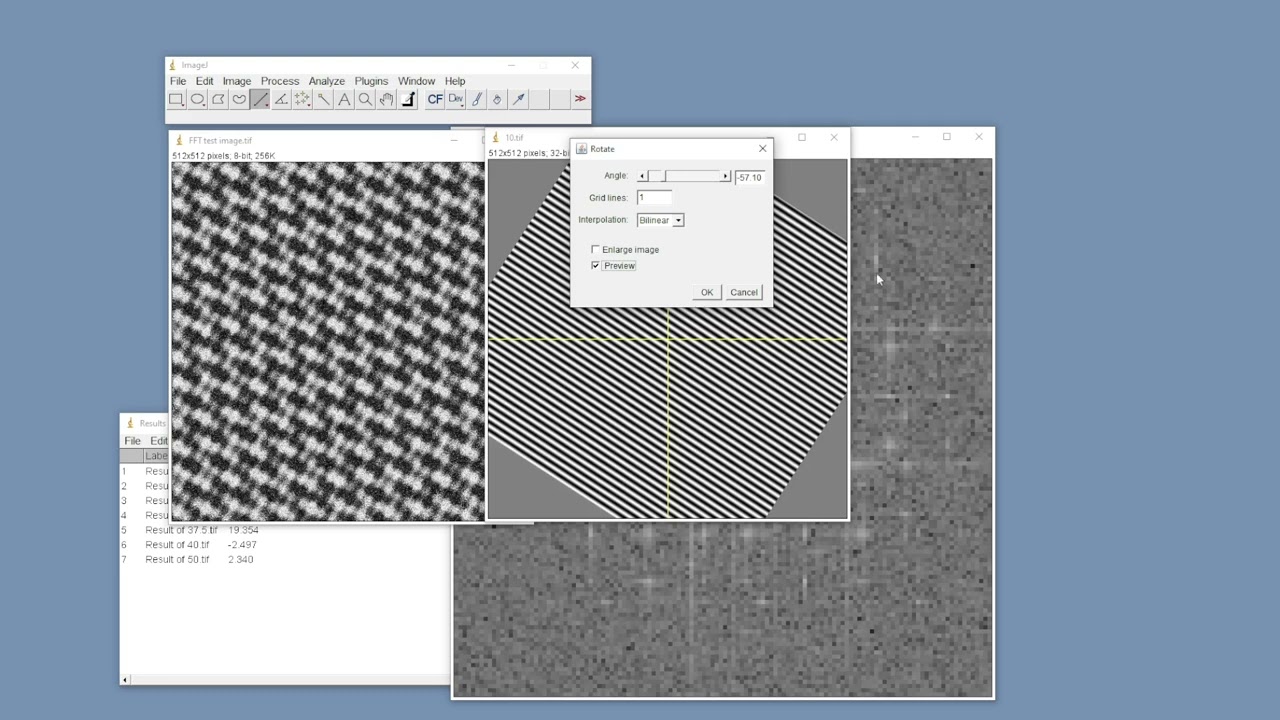Enable the Enlarge image checkbox

(596, 250)
